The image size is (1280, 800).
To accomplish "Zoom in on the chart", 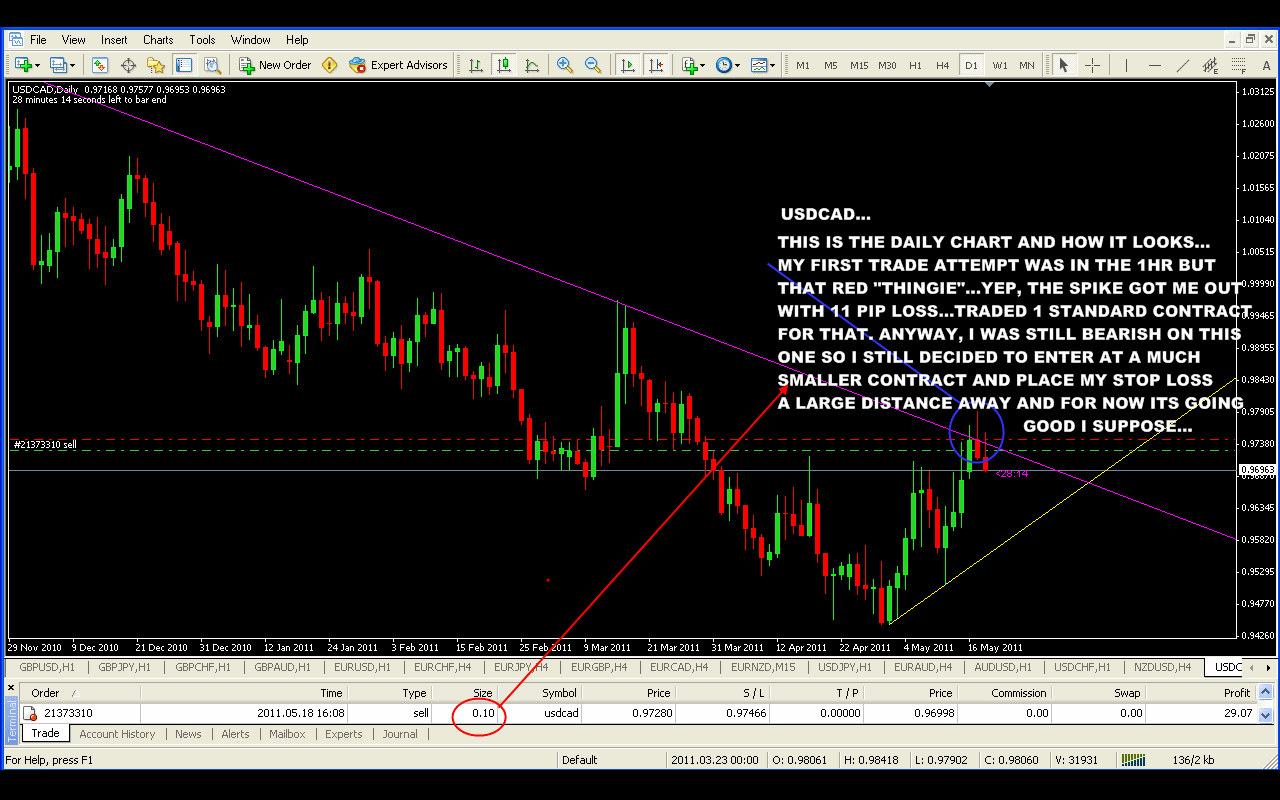I will pos(565,65).
